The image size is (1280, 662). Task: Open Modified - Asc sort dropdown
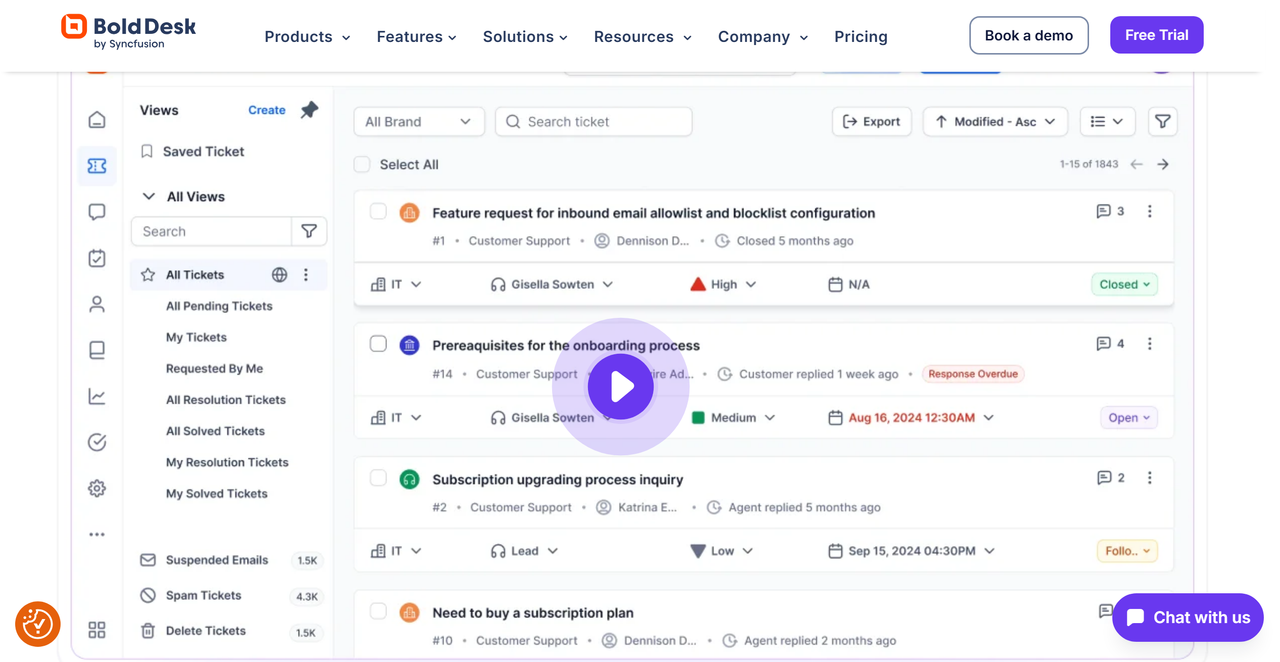coord(995,121)
